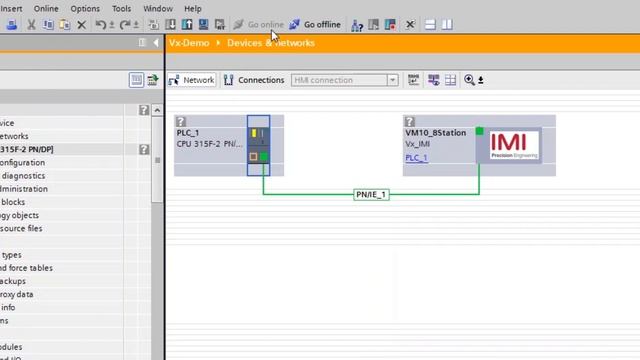
Task: Switch to Network mode
Action: tap(192, 80)
